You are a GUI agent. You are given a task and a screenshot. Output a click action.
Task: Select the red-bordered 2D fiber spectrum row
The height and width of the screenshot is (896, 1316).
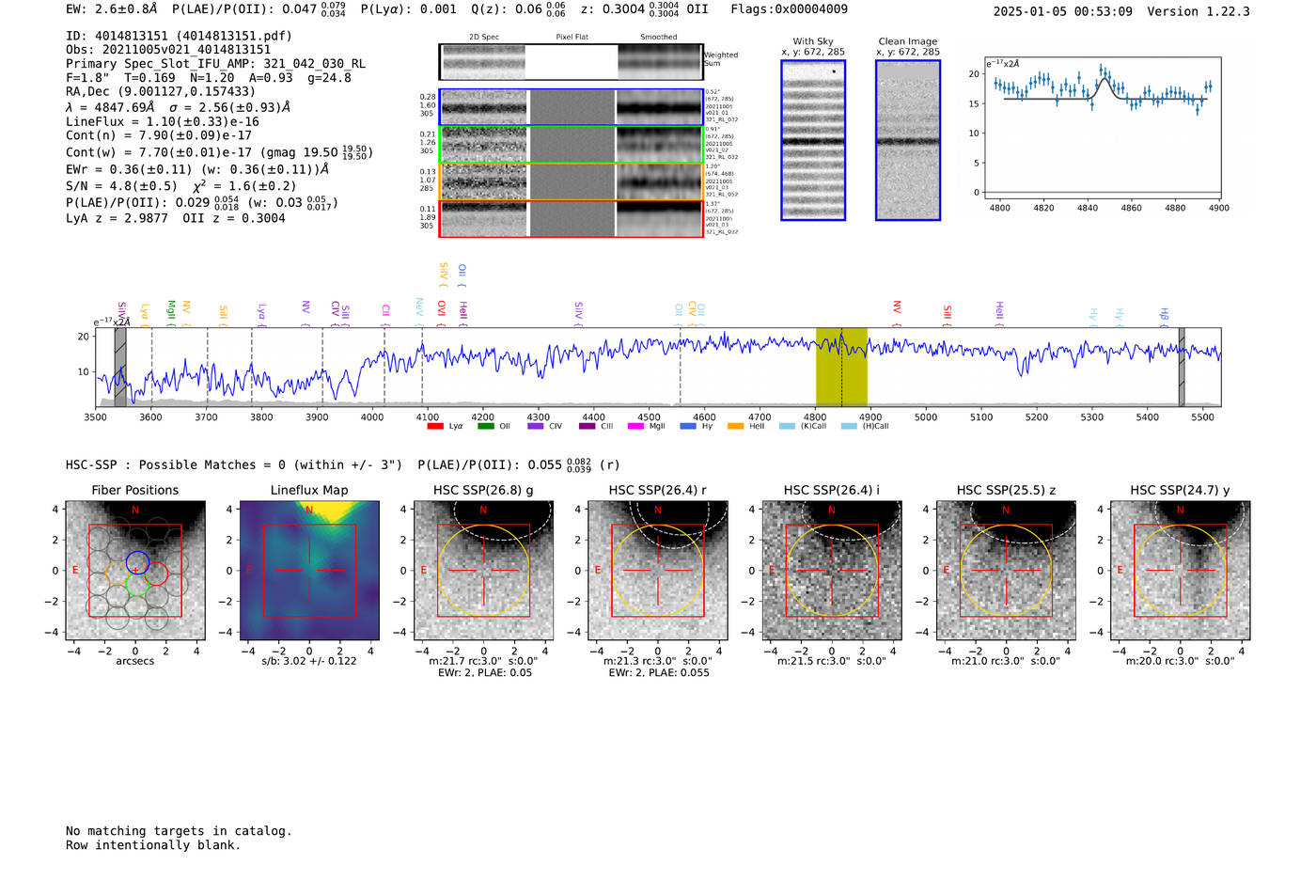[x=572, y=218]
